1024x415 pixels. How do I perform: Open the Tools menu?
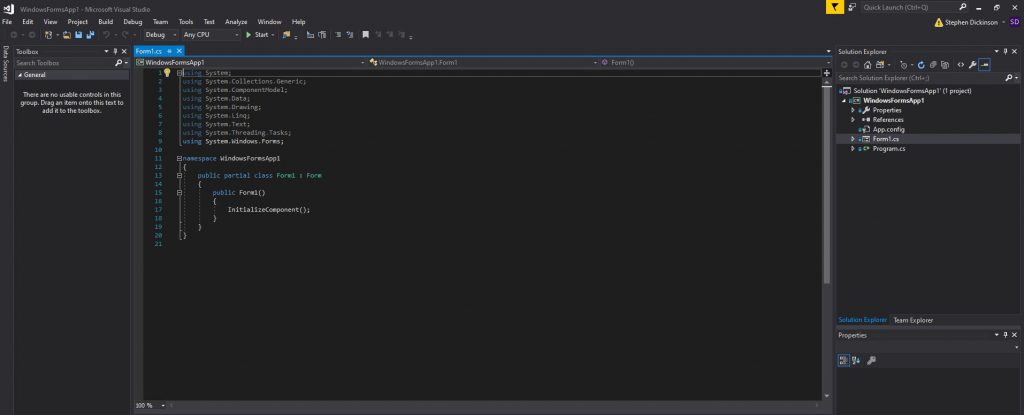point(185,22)
